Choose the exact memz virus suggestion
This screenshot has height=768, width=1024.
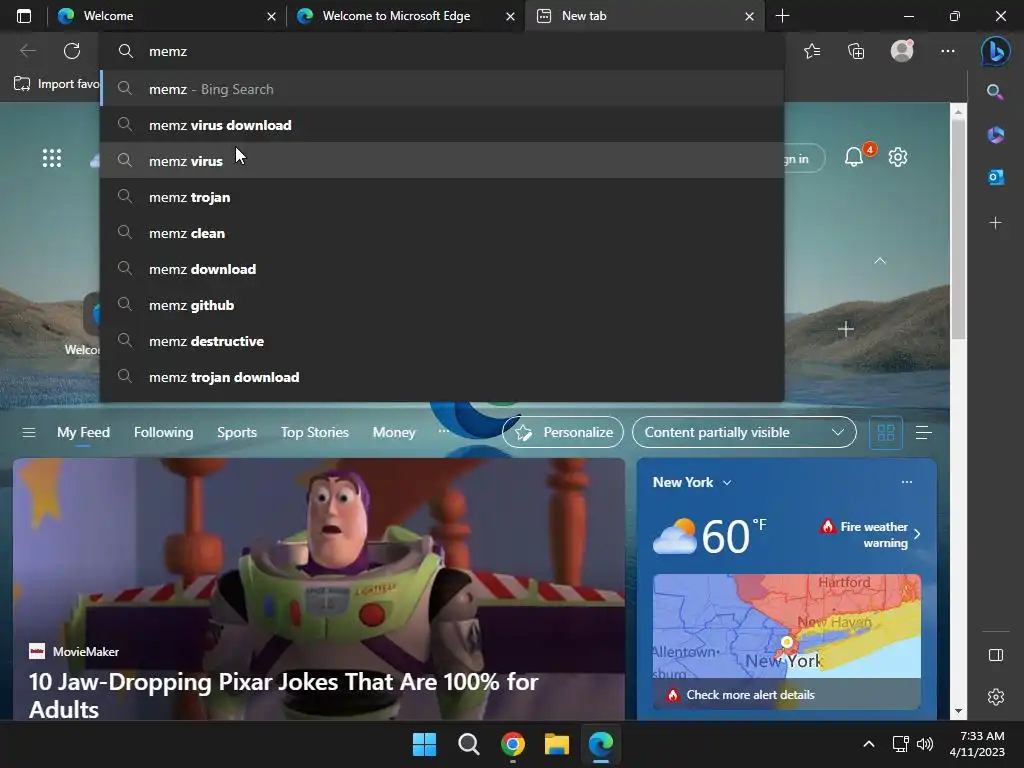click(442, 161)
